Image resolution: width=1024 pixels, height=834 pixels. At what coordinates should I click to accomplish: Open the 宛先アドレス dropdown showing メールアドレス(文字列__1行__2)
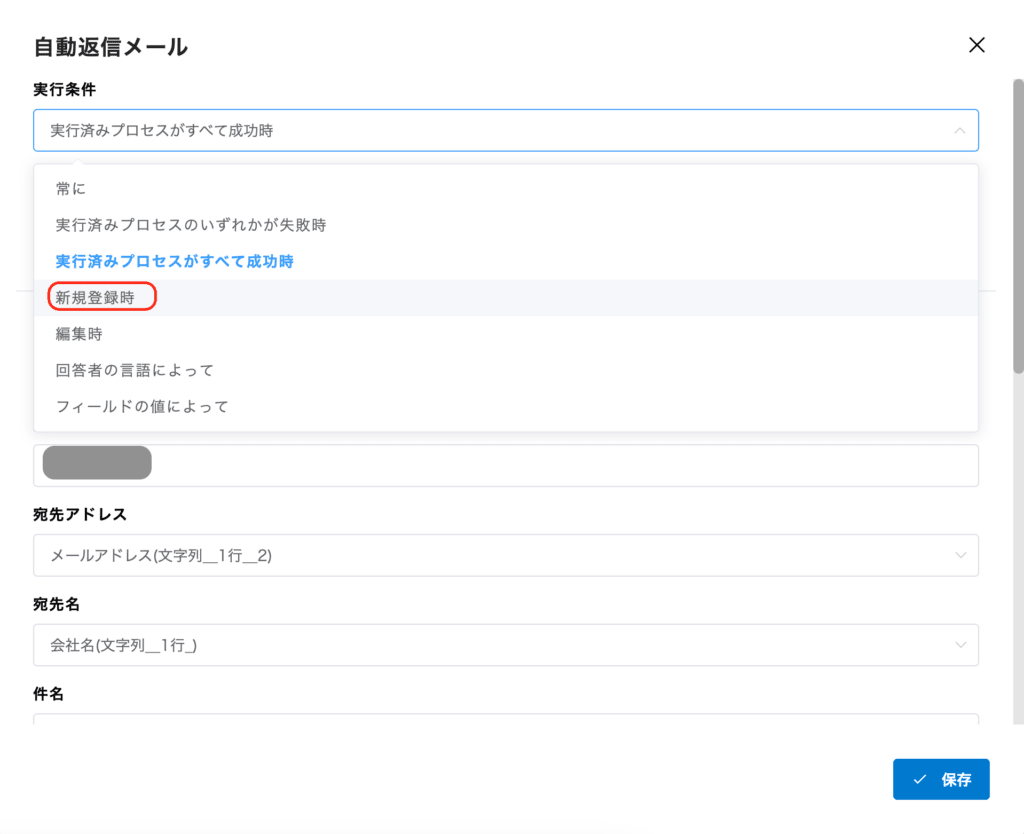500,555
